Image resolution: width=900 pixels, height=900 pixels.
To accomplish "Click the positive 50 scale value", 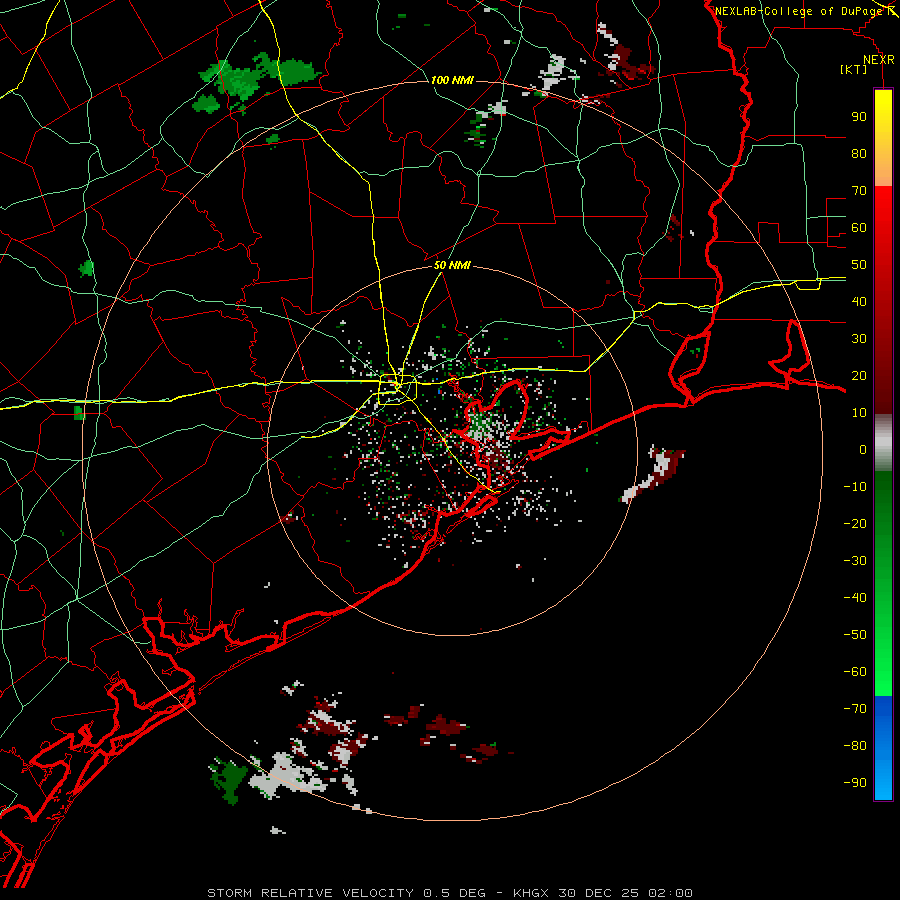I will click(x=859, y=265).
